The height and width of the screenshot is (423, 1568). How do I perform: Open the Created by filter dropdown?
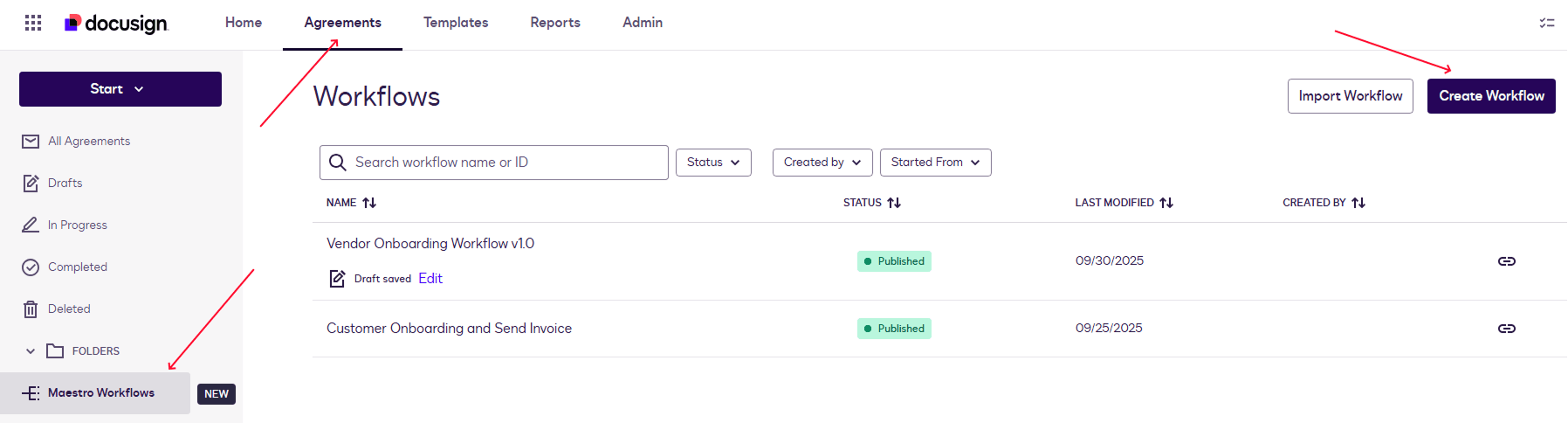(x=822, y=163)
